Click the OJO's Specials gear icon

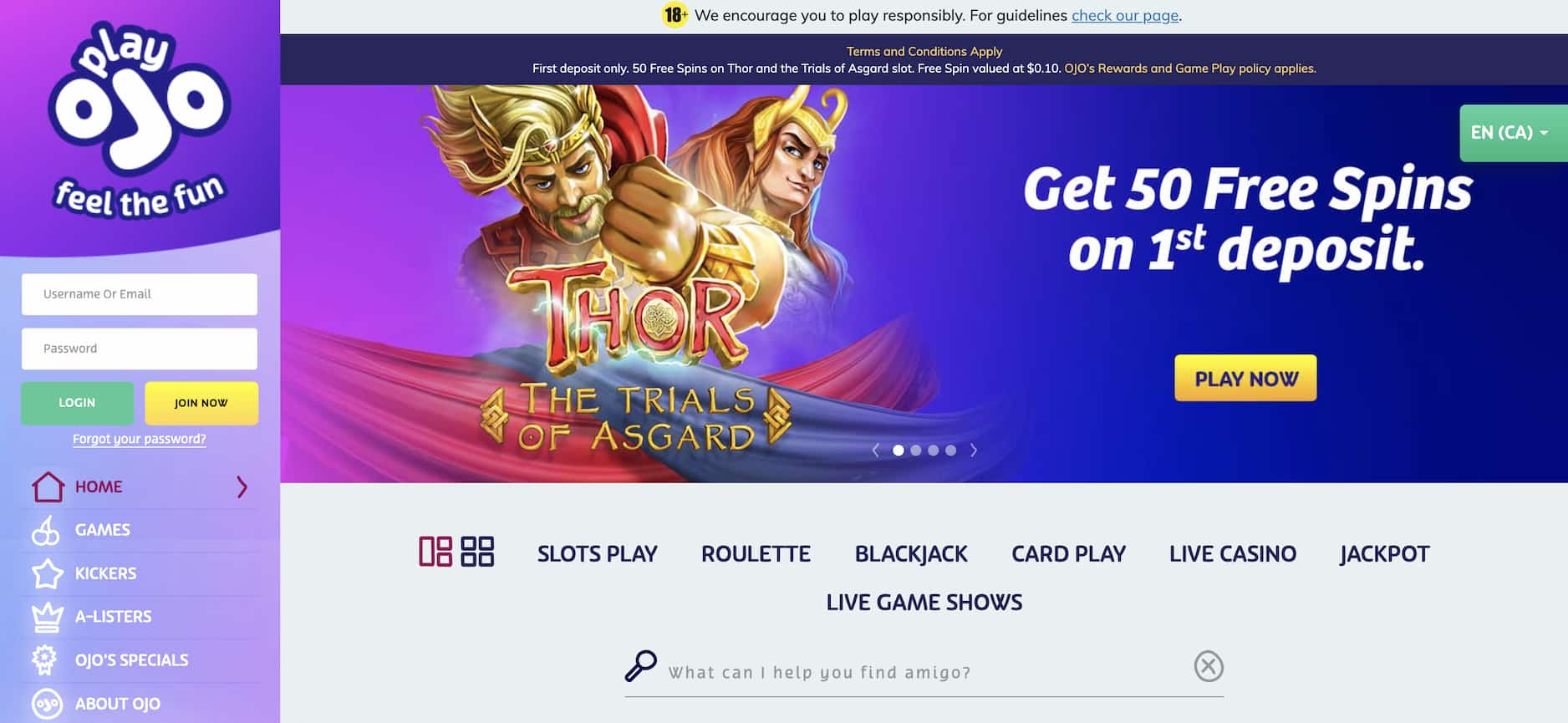tap(44, 659)
